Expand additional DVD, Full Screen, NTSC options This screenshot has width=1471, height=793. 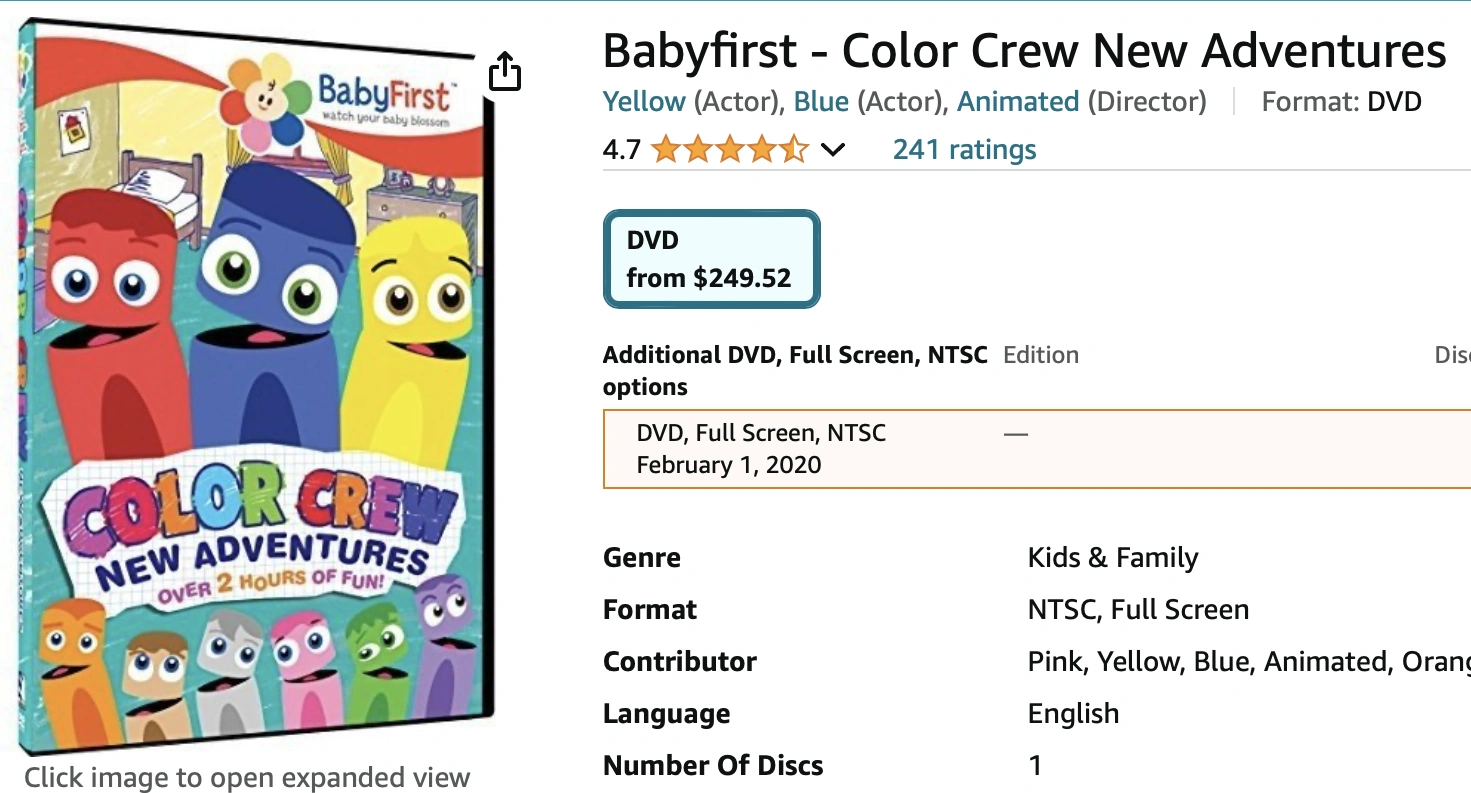795,370
